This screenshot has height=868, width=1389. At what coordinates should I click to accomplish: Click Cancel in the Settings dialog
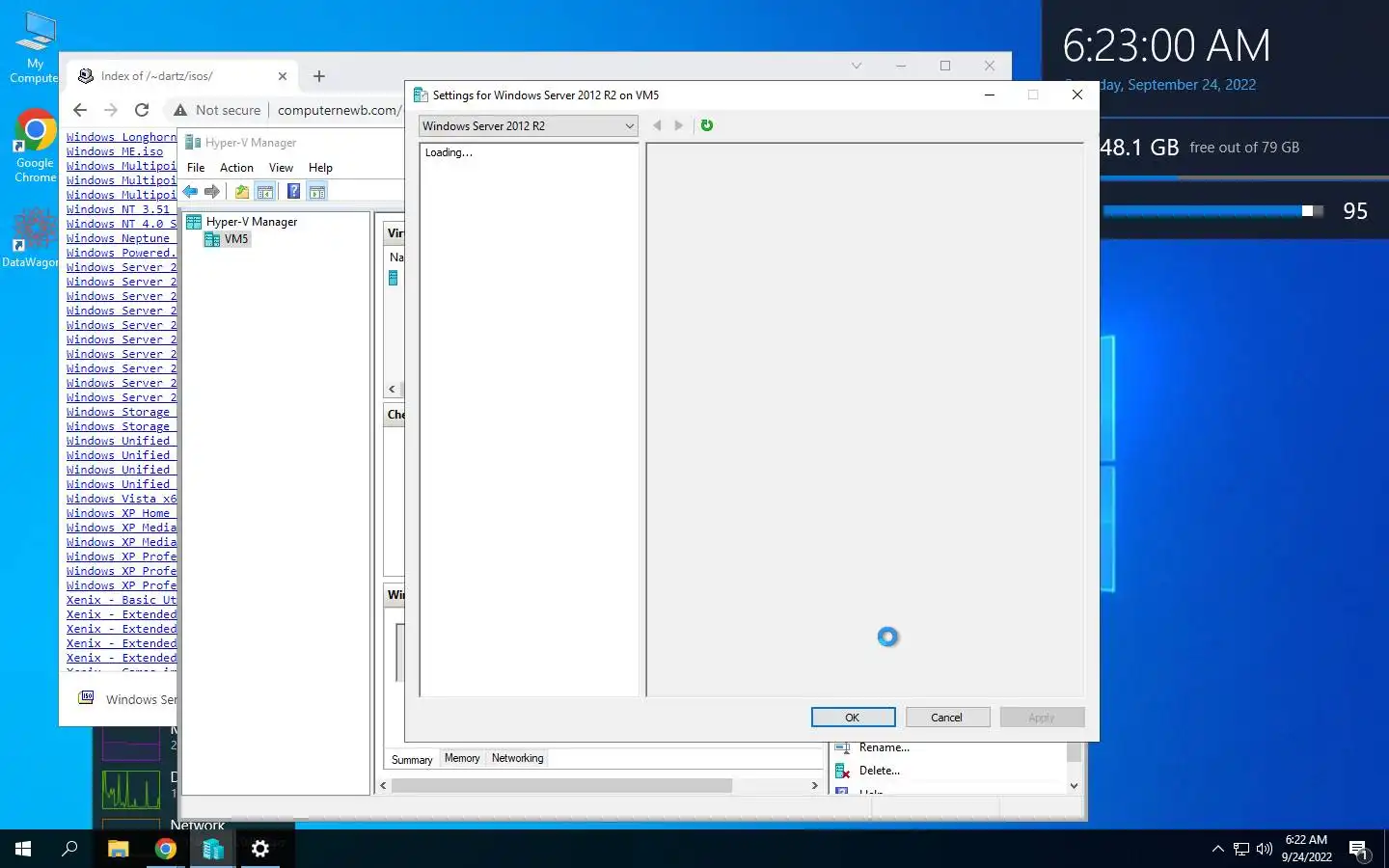(946, 718)
